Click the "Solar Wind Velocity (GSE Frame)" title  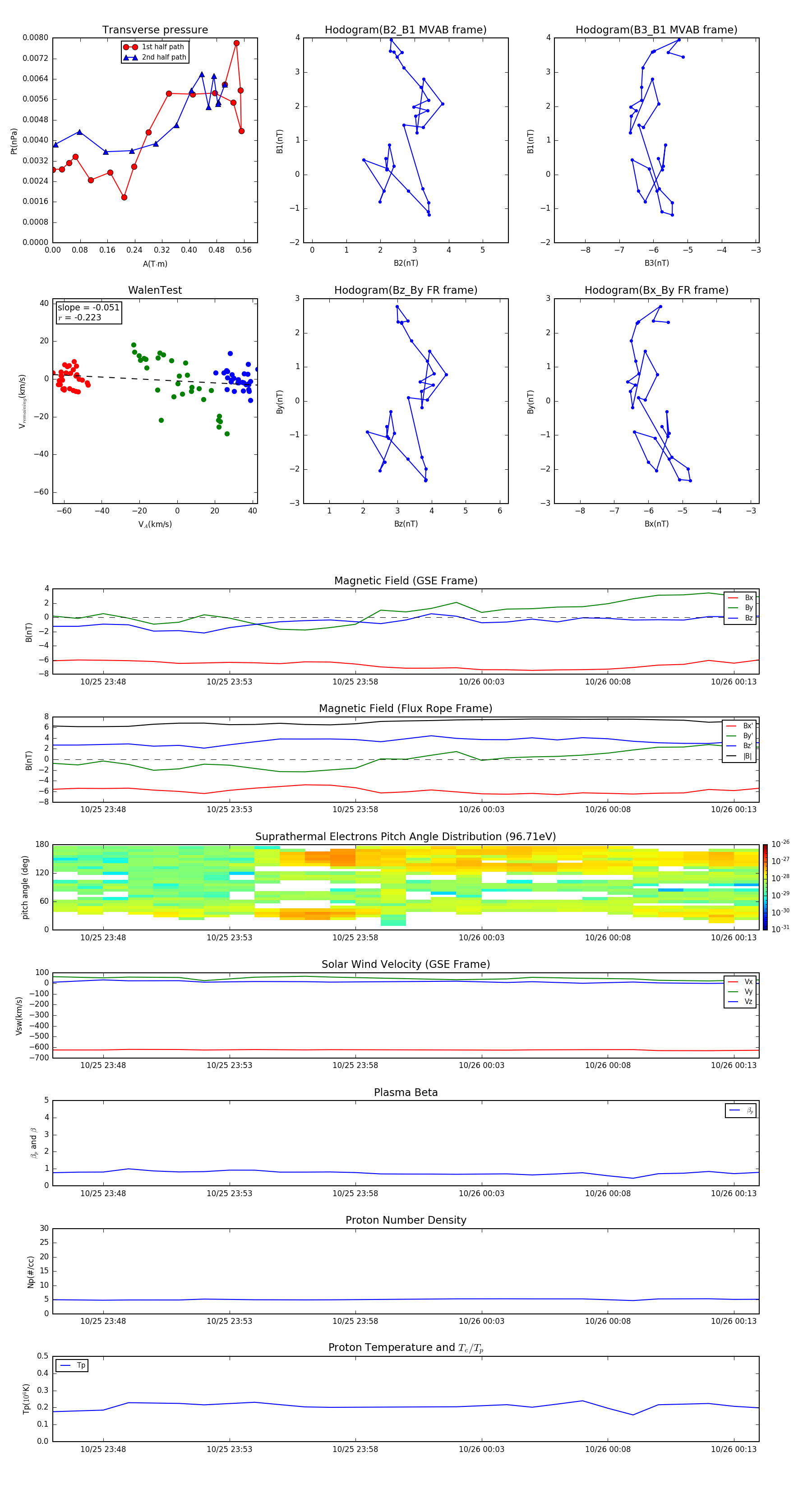pyautogui.click(x=406, y=965)
